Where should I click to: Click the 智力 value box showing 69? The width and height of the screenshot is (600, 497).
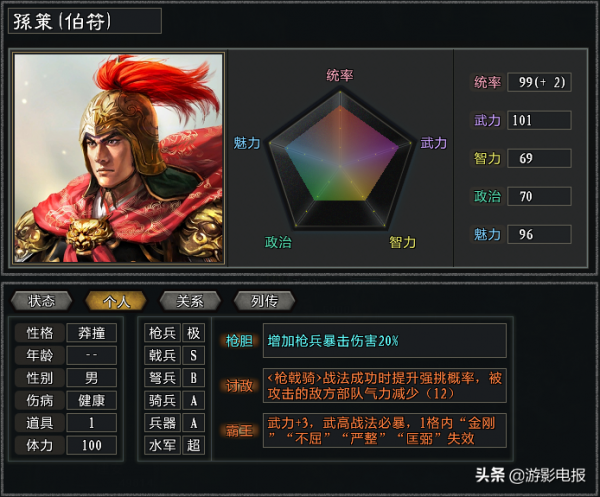539,158
